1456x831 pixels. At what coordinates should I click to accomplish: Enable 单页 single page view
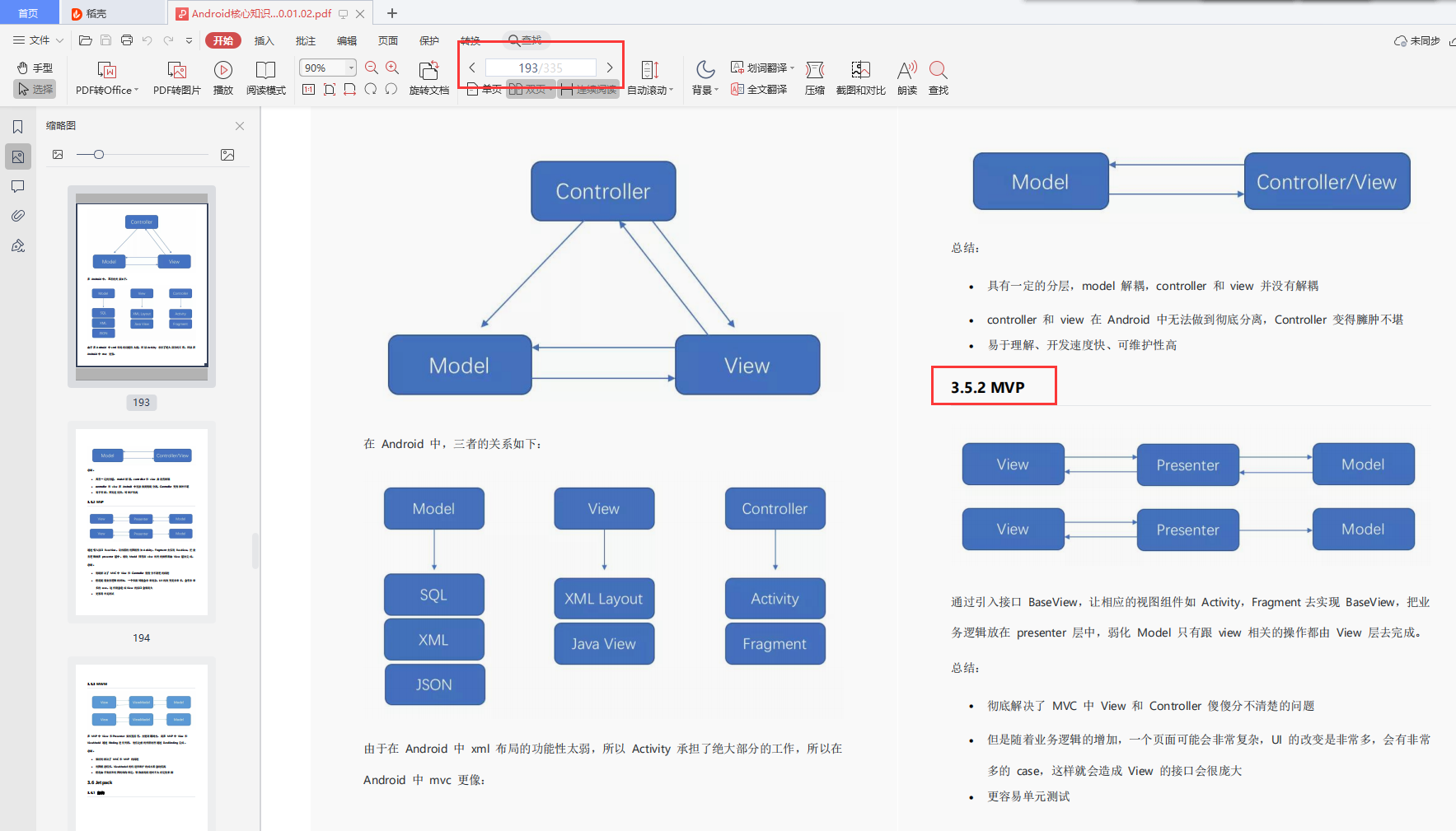coord(484,89)
